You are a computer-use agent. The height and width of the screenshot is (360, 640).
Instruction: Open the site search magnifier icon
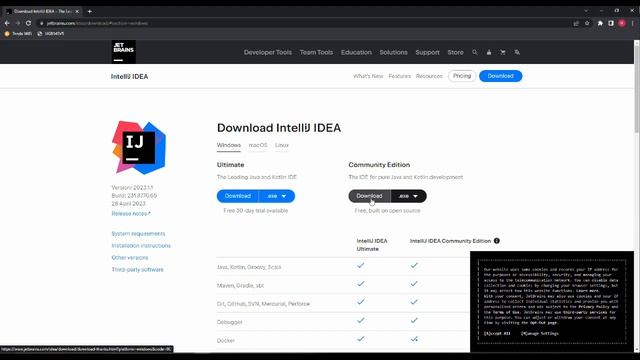tap(475, 52)
